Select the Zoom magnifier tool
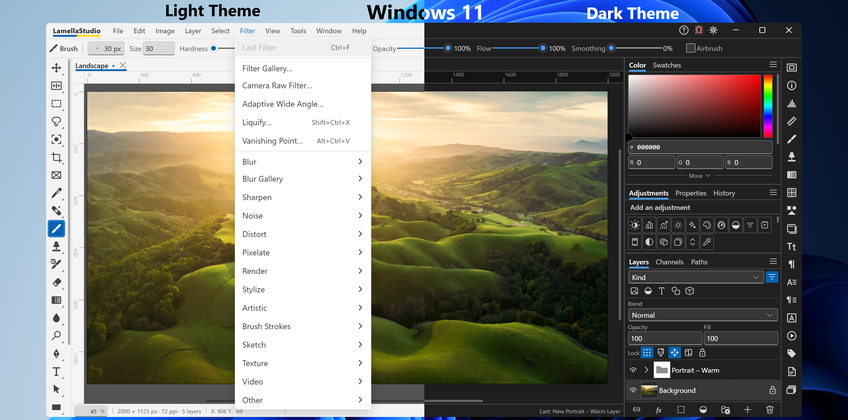The width and height of the screenshot is (848, 420). [x=56, y=336]
